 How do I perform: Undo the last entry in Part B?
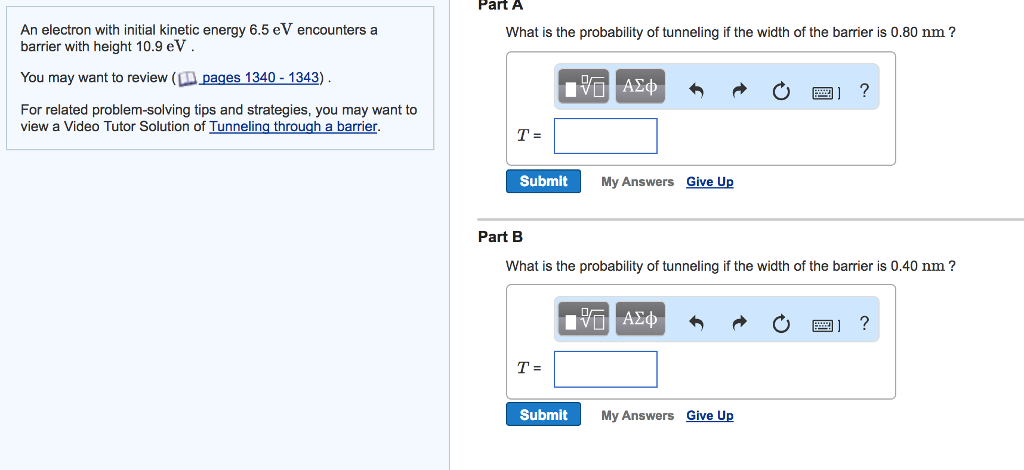coord(698,323)
